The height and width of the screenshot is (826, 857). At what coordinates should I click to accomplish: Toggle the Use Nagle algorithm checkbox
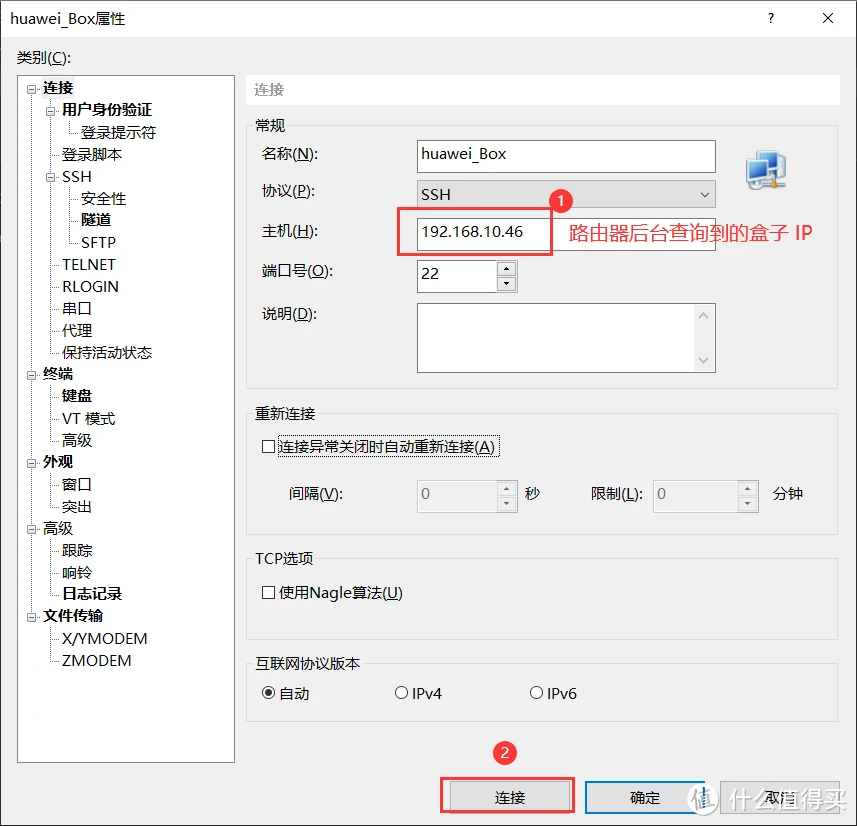[268, 593]
